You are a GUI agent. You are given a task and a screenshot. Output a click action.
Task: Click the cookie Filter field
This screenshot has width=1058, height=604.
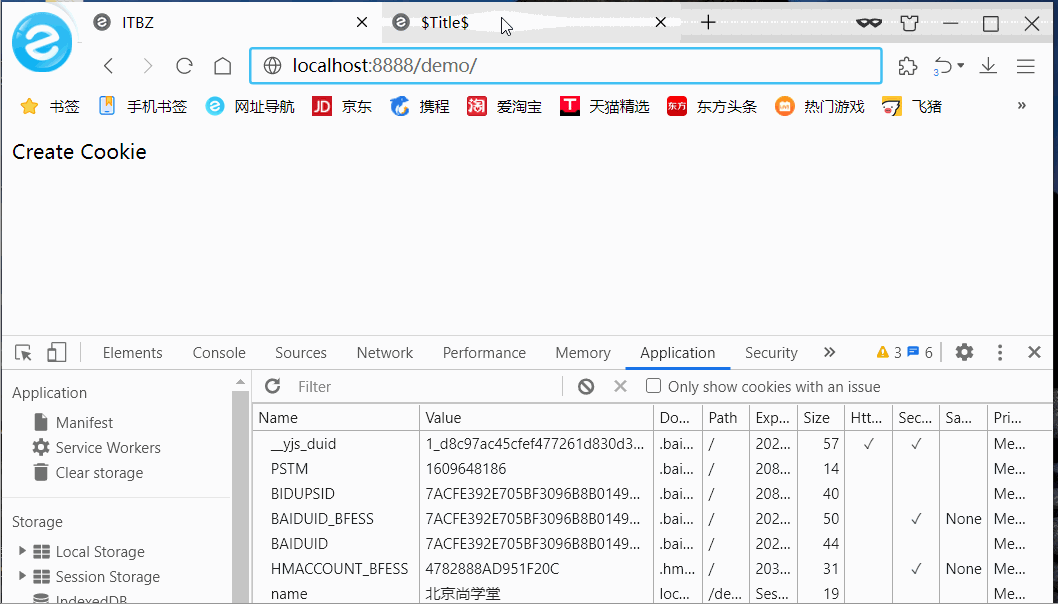tap(427, 387)
